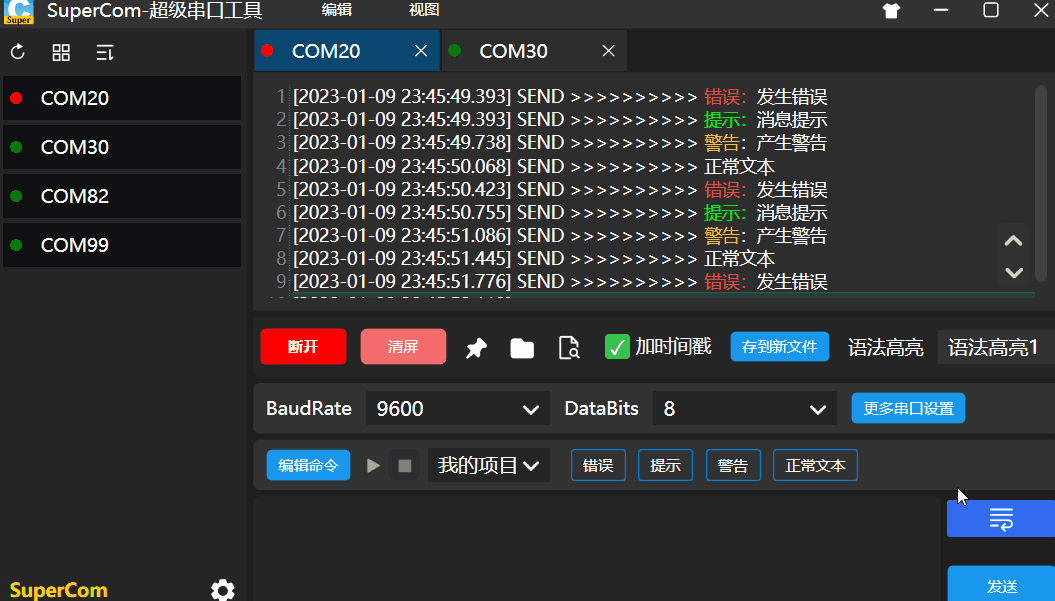Click the sort list icon
Screen dimensions: 1055x601
coord(104,52)
